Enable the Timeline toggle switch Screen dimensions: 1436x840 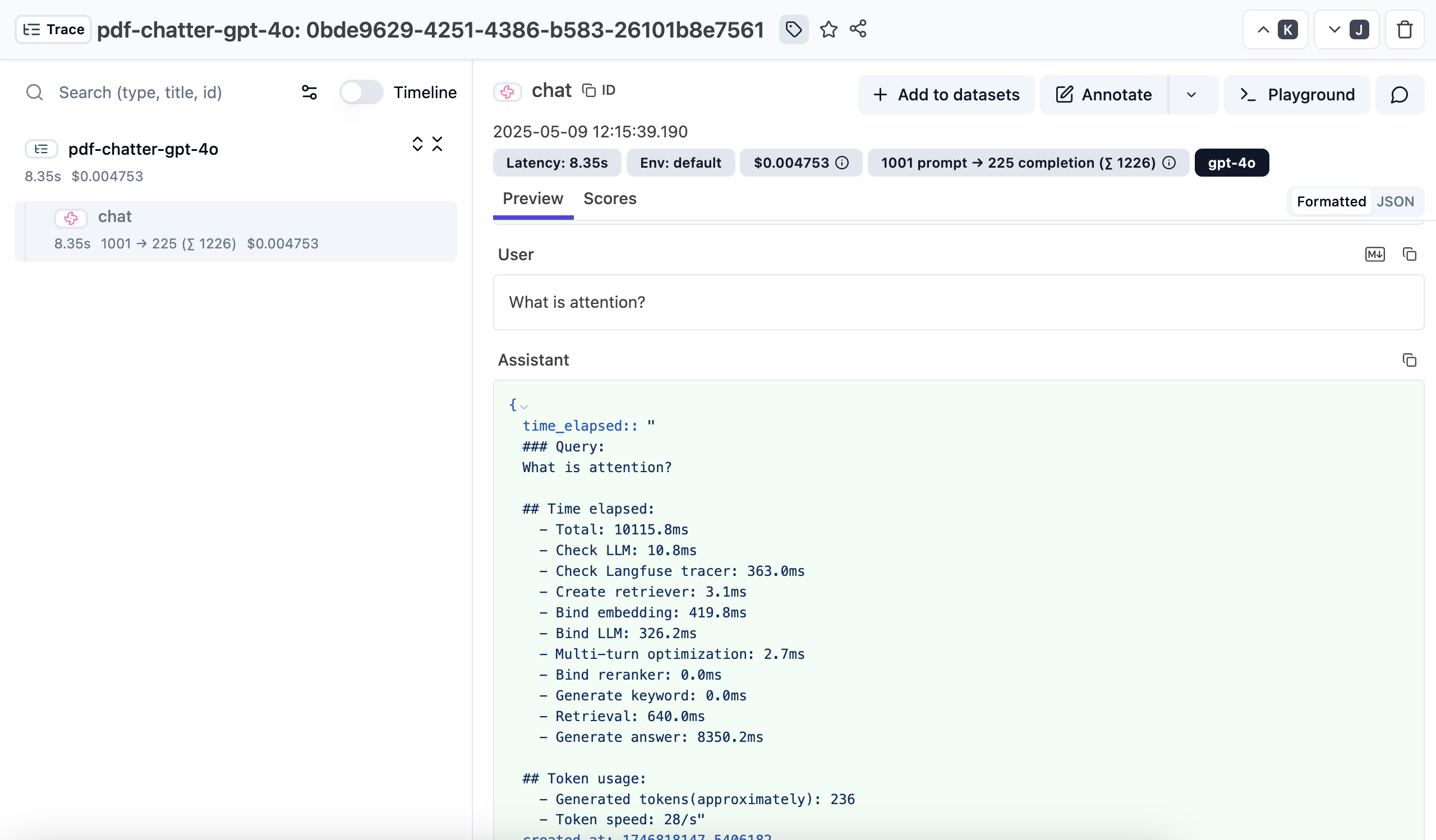point(361,93)
